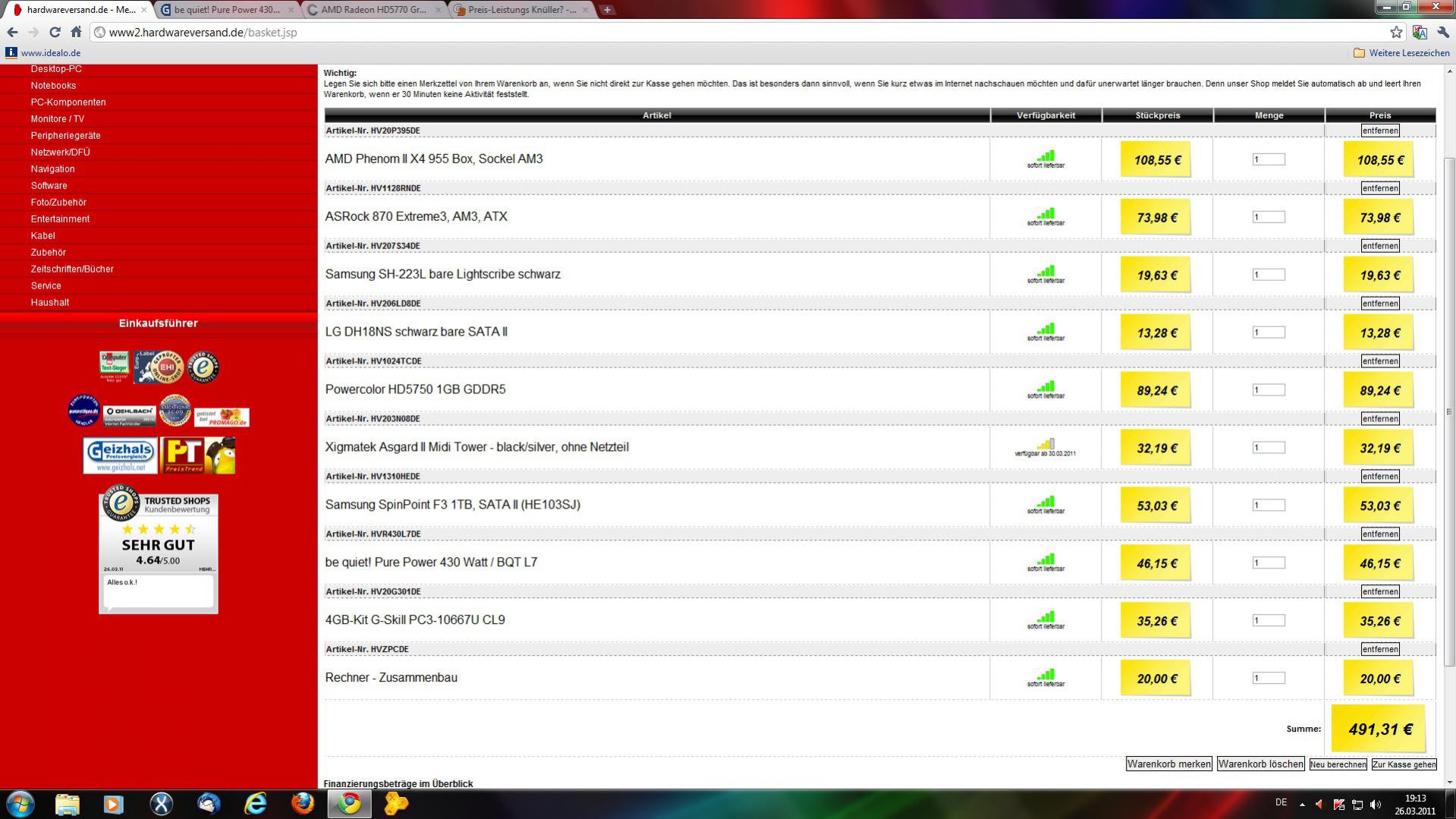
Task: Open Internet Explorer from taskbar
Action: pos(256,804)
